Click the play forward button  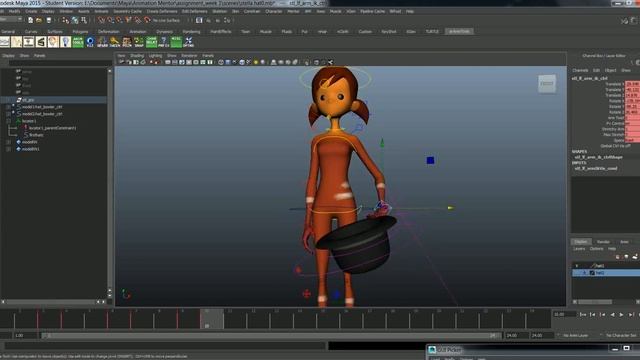tap(621, 315)
